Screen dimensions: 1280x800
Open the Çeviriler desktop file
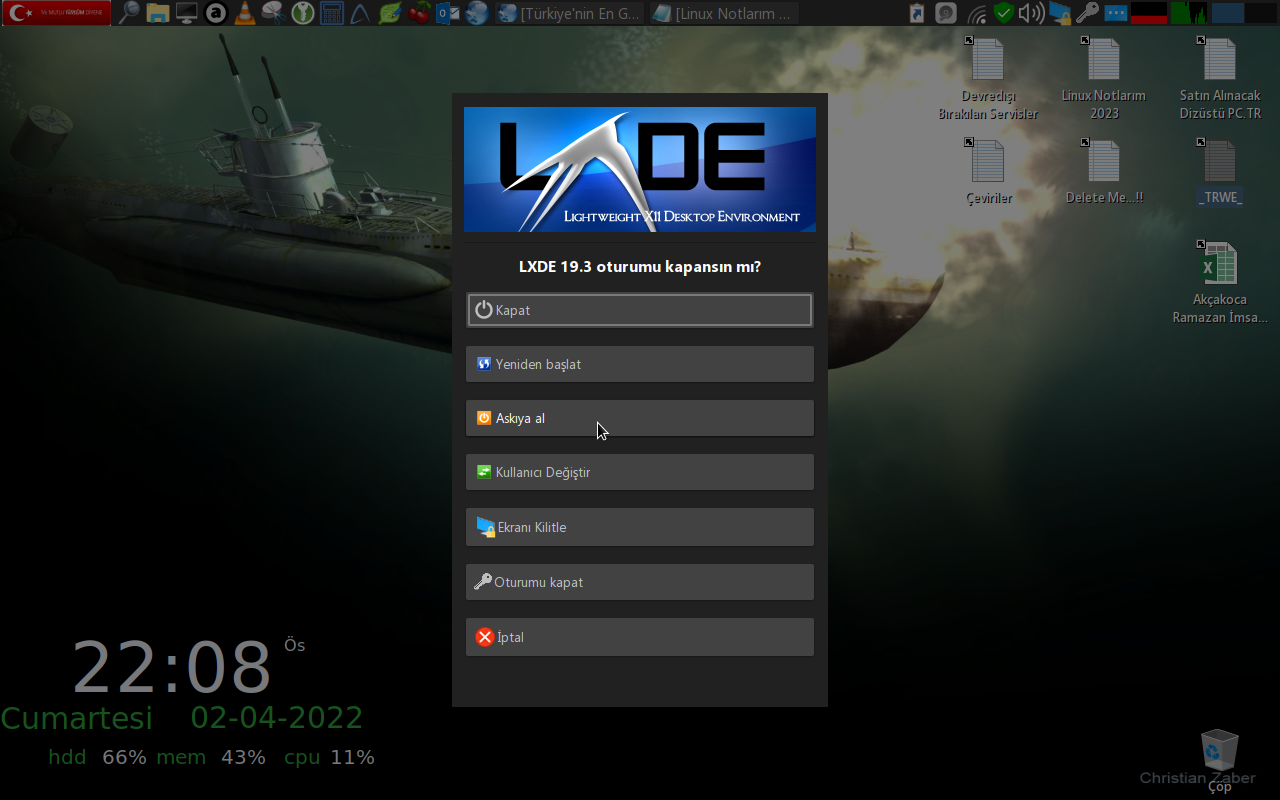tap(988, 172)
